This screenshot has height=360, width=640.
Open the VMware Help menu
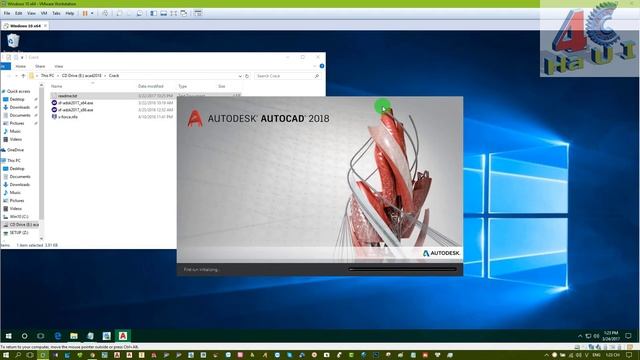click(70, 13)
